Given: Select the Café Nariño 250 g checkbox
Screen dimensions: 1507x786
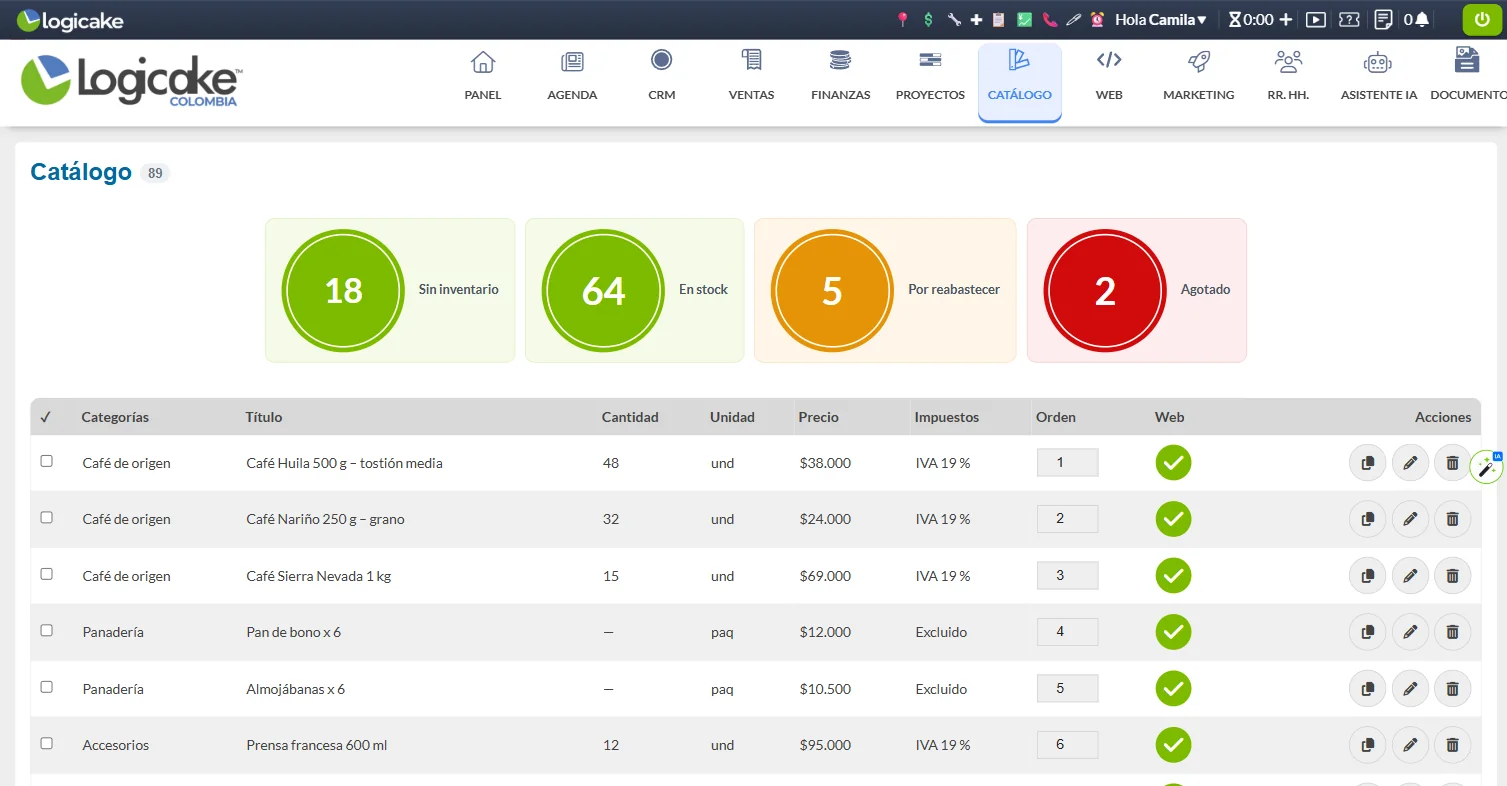Looking at the screenshot, I should 46,517.
